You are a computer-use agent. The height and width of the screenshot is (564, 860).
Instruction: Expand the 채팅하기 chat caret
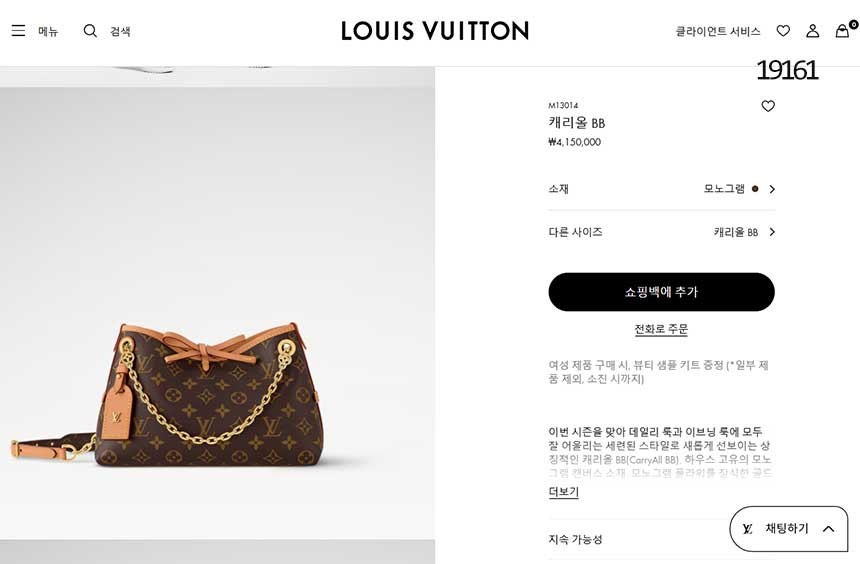(828, 529)
